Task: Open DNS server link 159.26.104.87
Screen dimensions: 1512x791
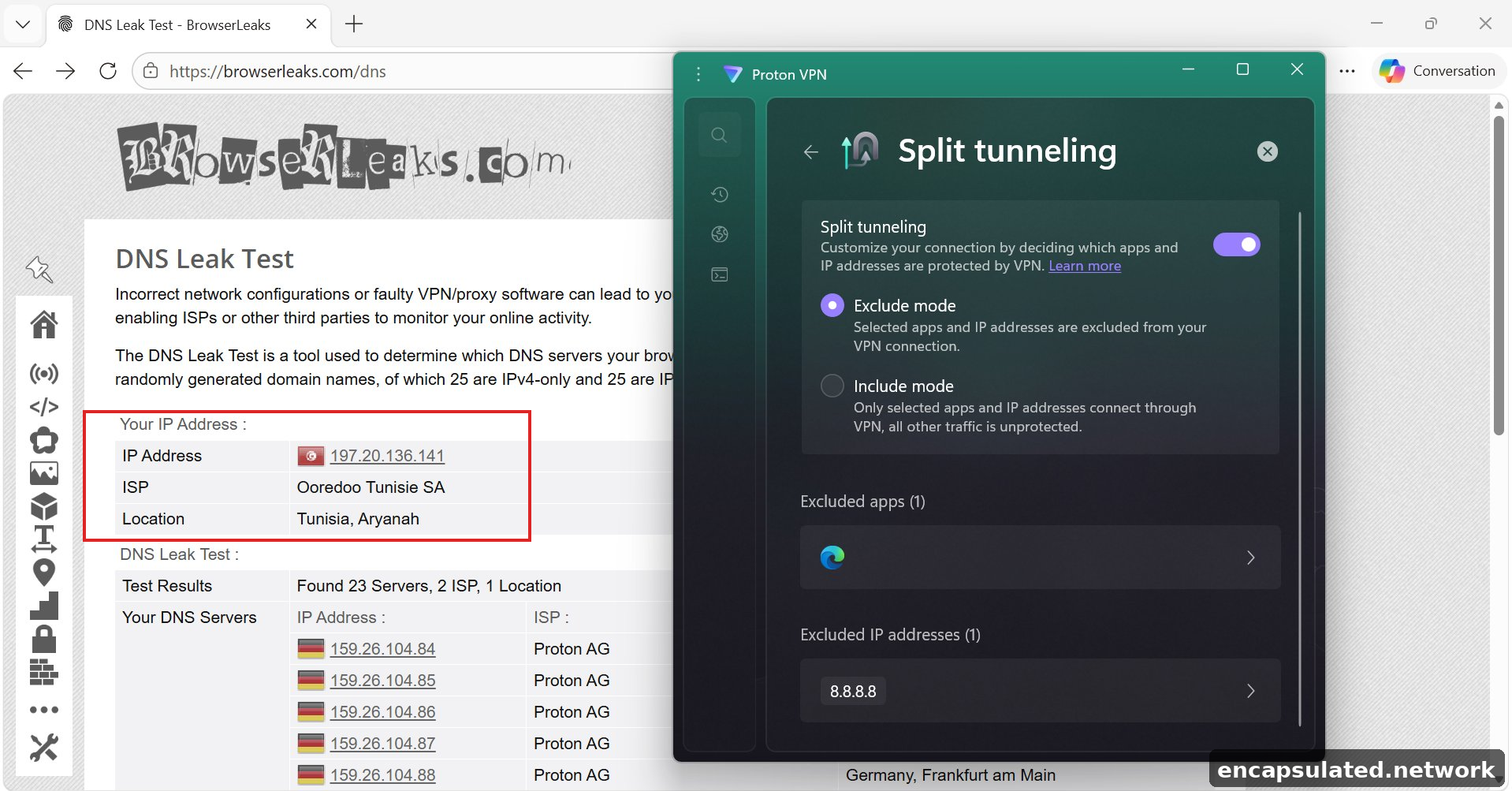Action: (382, 744)
